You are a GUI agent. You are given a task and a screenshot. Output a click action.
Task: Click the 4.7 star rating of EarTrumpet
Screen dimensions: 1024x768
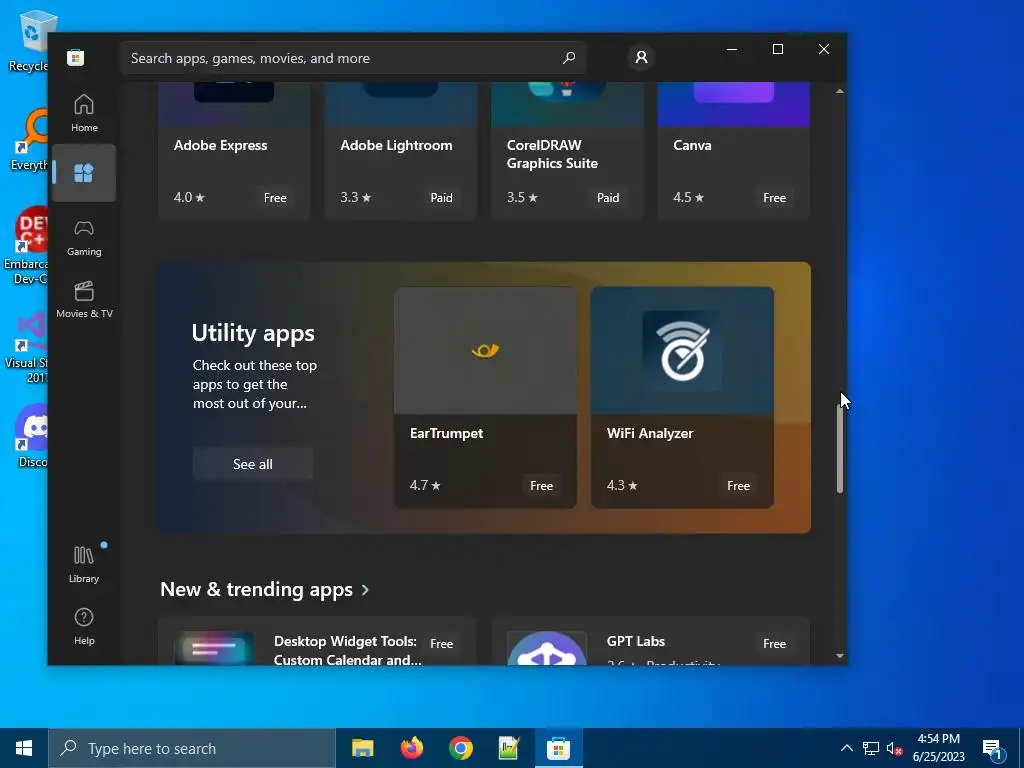425,485
